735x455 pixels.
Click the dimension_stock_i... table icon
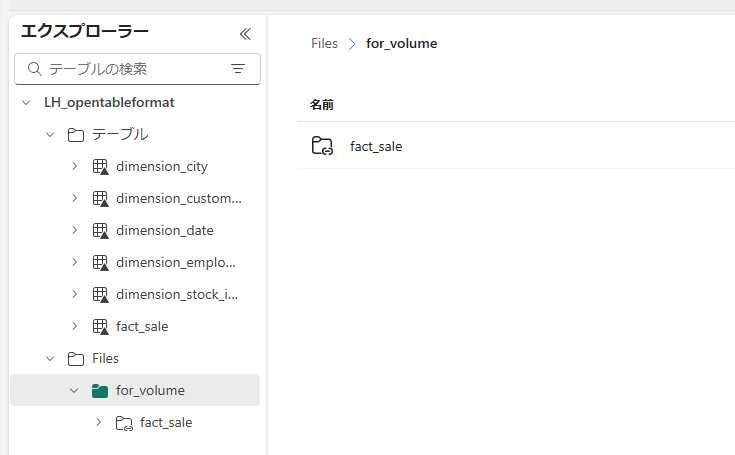click(x=100, y=294)
